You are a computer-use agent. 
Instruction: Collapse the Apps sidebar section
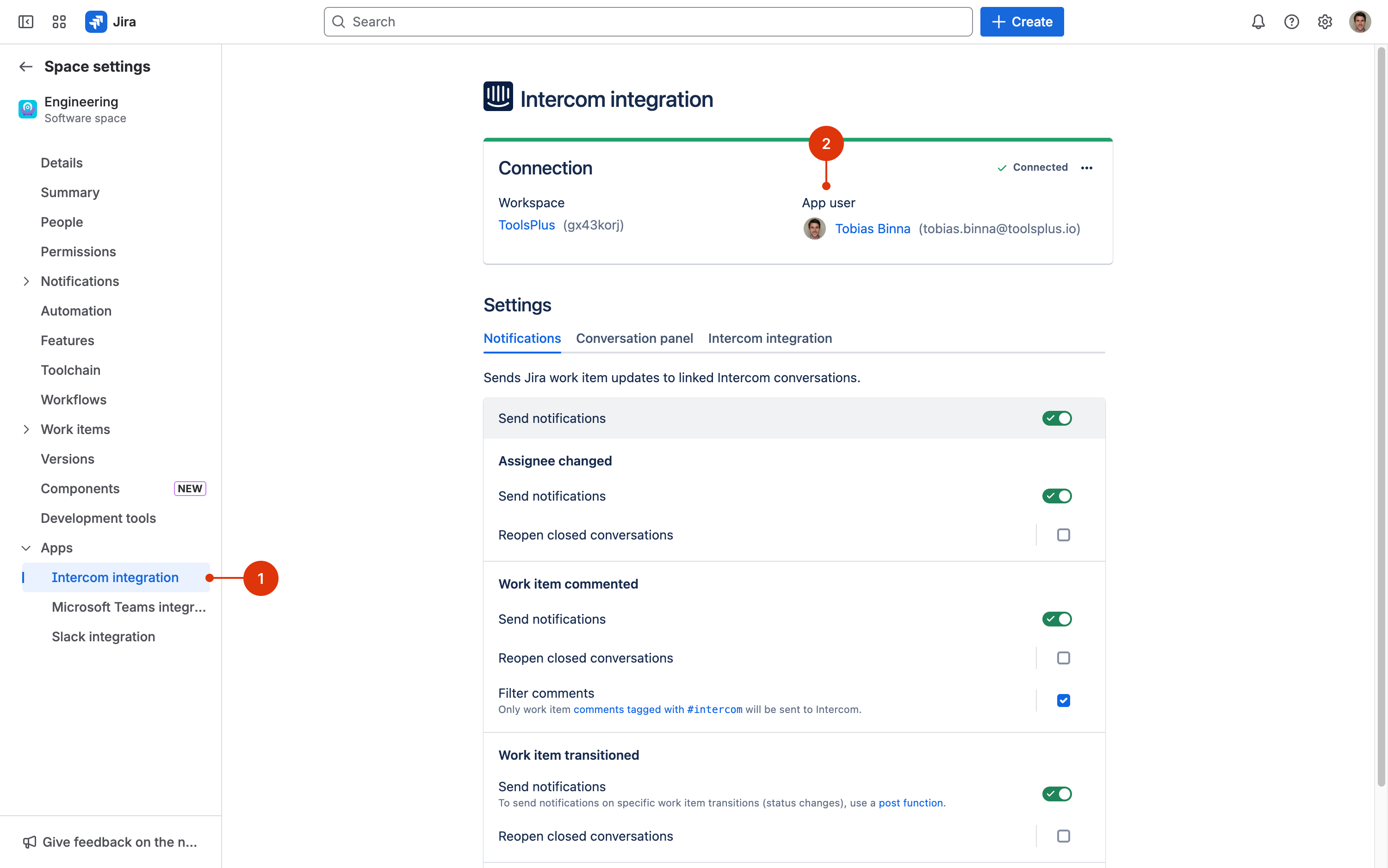point(26,548)
